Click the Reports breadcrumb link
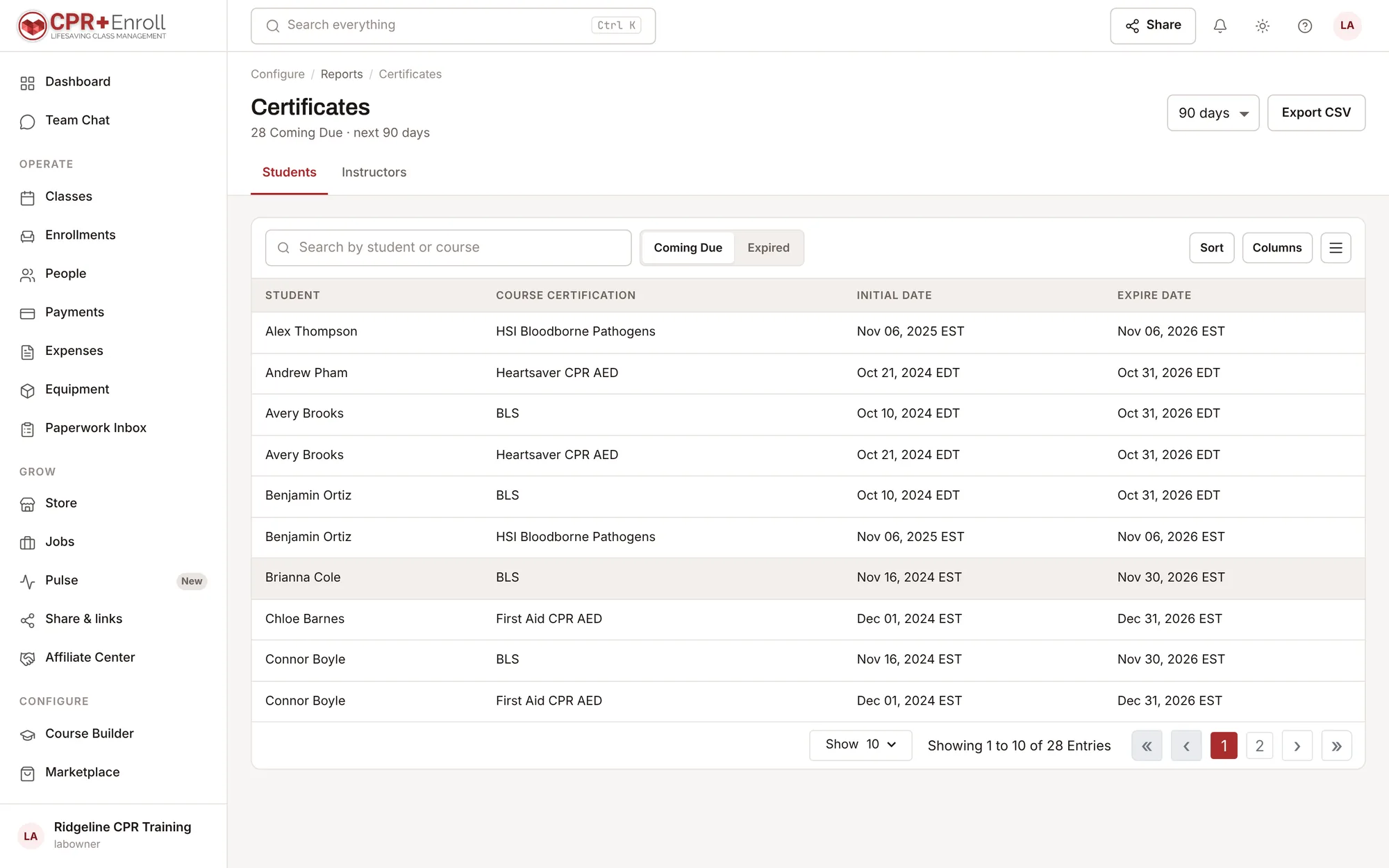Image resolution: width=1389 pixels, height=868 pixels. pos(341,74)
